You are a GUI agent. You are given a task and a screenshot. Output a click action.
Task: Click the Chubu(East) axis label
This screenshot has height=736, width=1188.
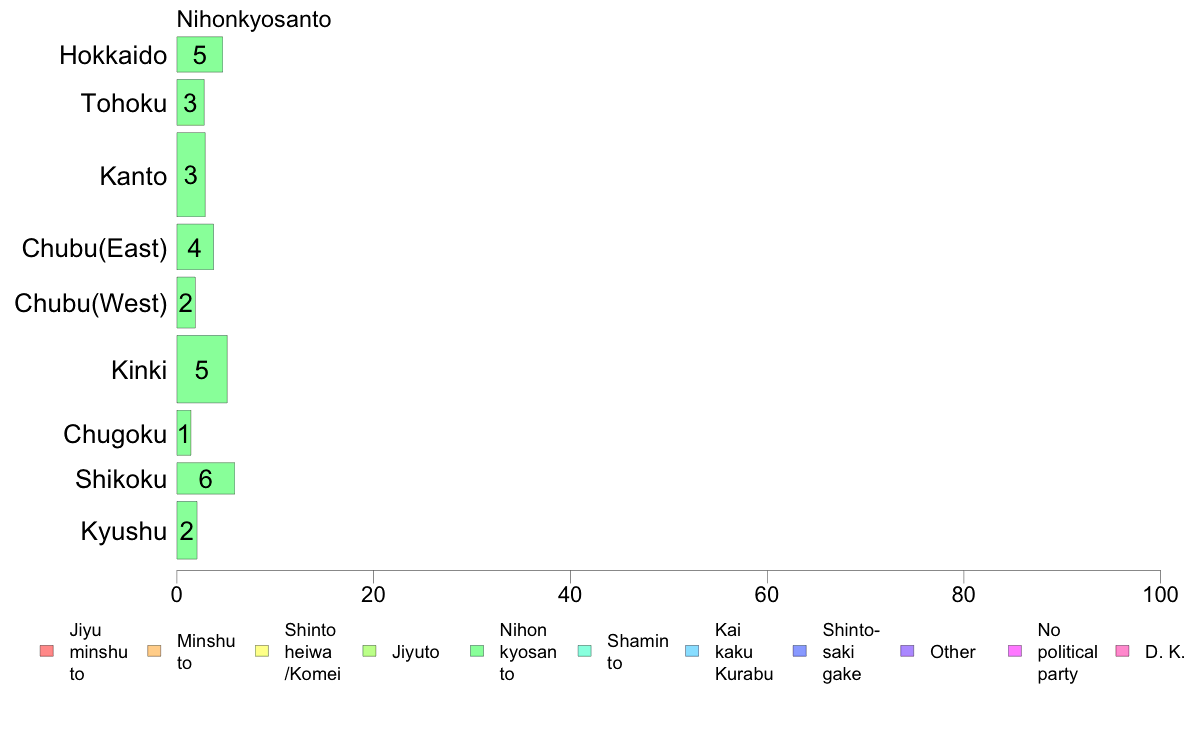pyautogui.click(x=94, y=248)
